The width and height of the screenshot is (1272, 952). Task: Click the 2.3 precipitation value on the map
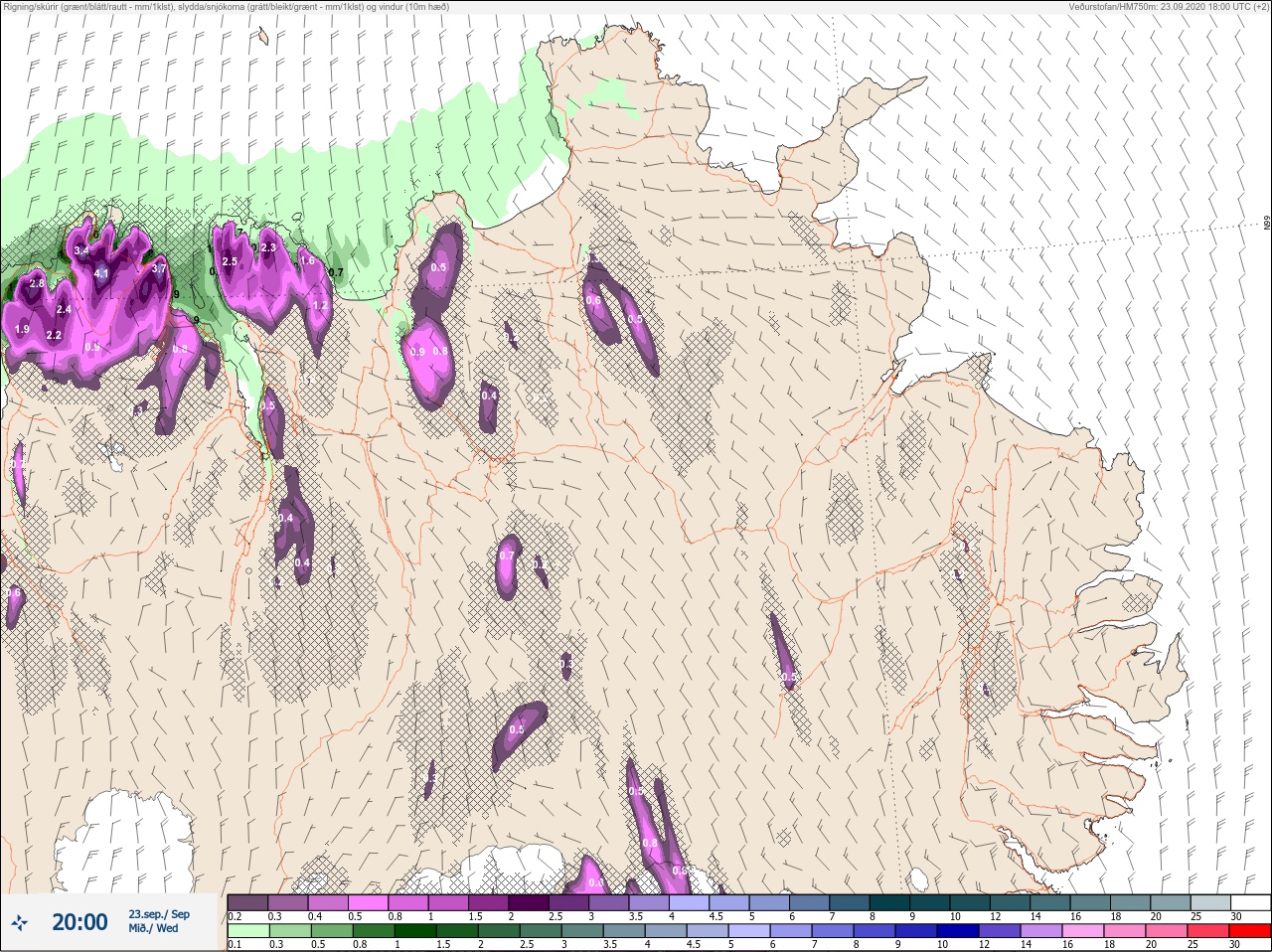267,248
